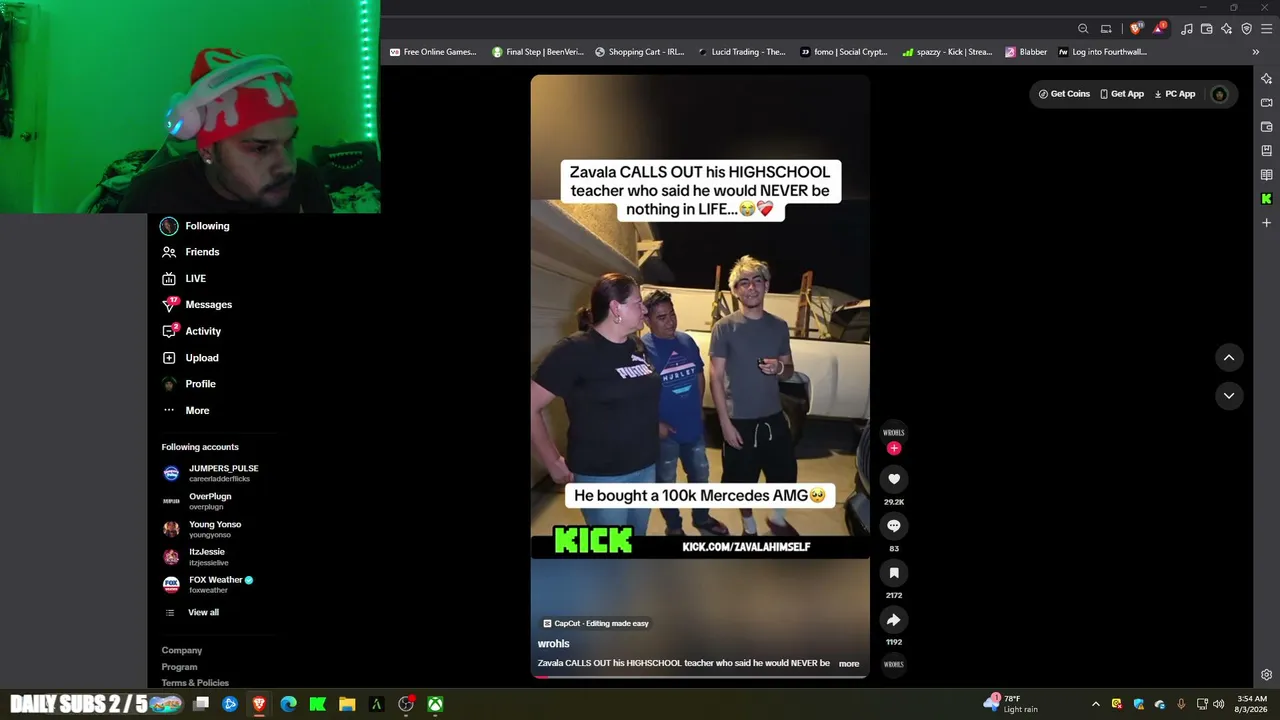Open the Kick icon in the browser sidebar

click(x=1266, y=199)
